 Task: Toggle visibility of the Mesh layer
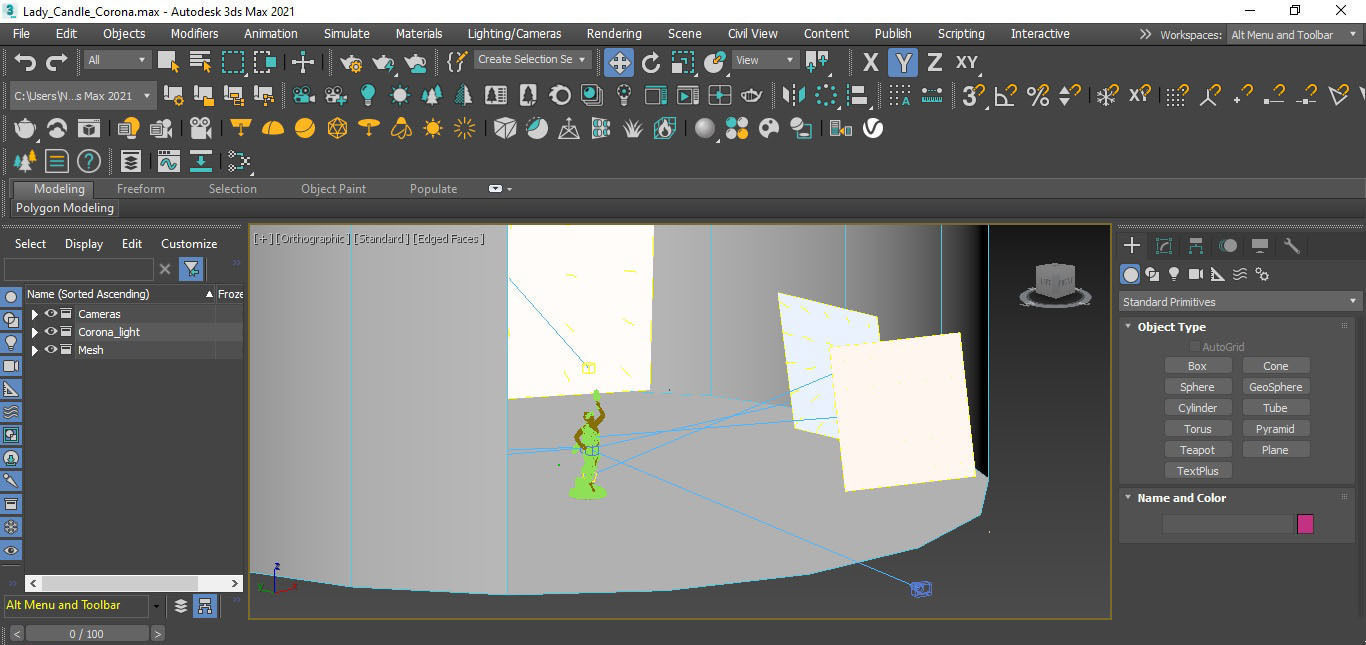51,349
